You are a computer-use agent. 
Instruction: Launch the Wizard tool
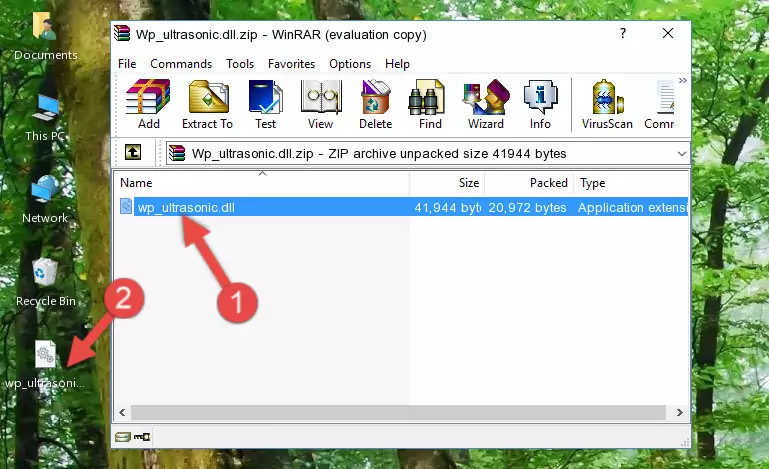pyautogui.click(x=486, y=104)
